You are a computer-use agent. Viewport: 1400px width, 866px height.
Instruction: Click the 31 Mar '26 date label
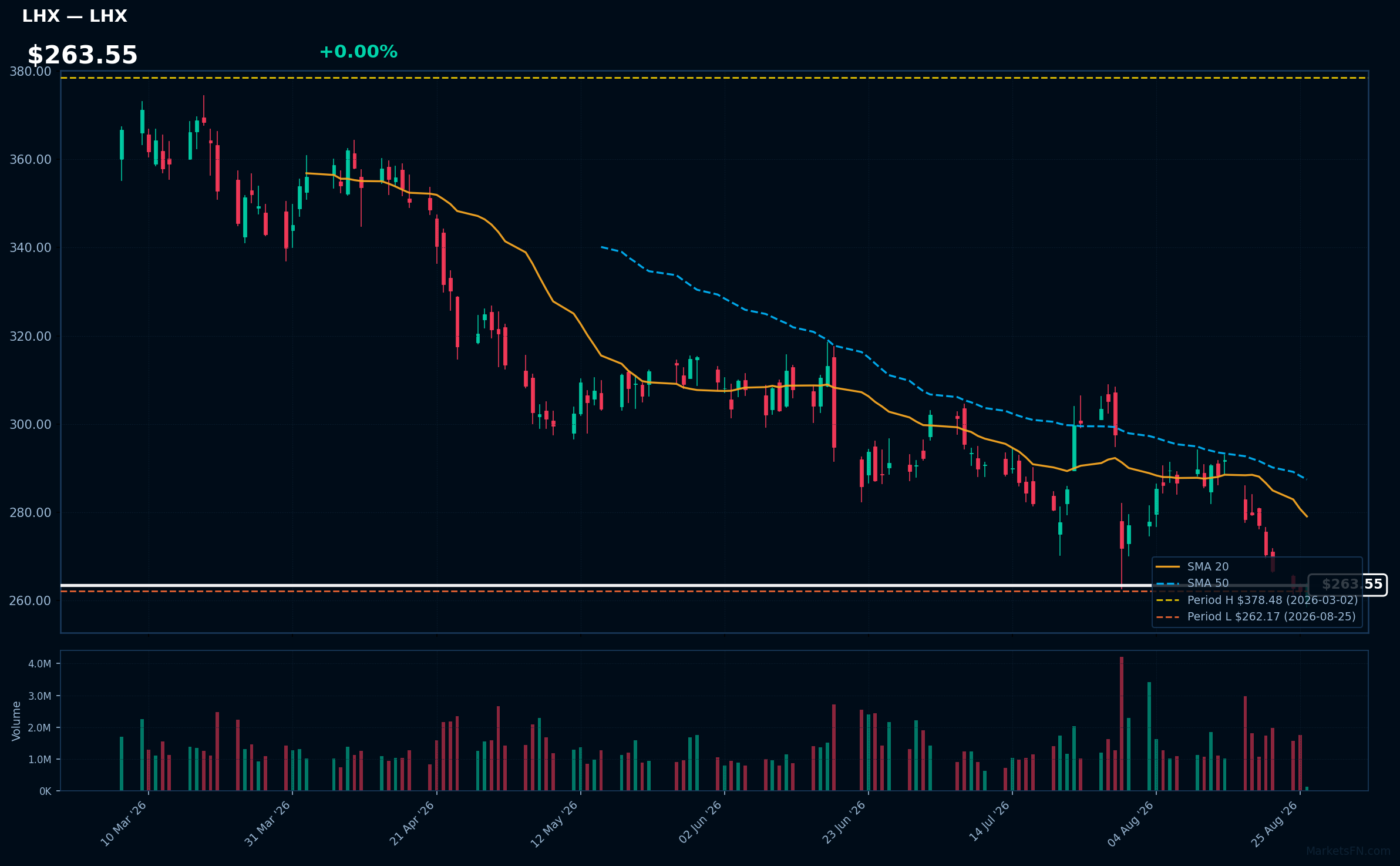[x=267, y=824]
